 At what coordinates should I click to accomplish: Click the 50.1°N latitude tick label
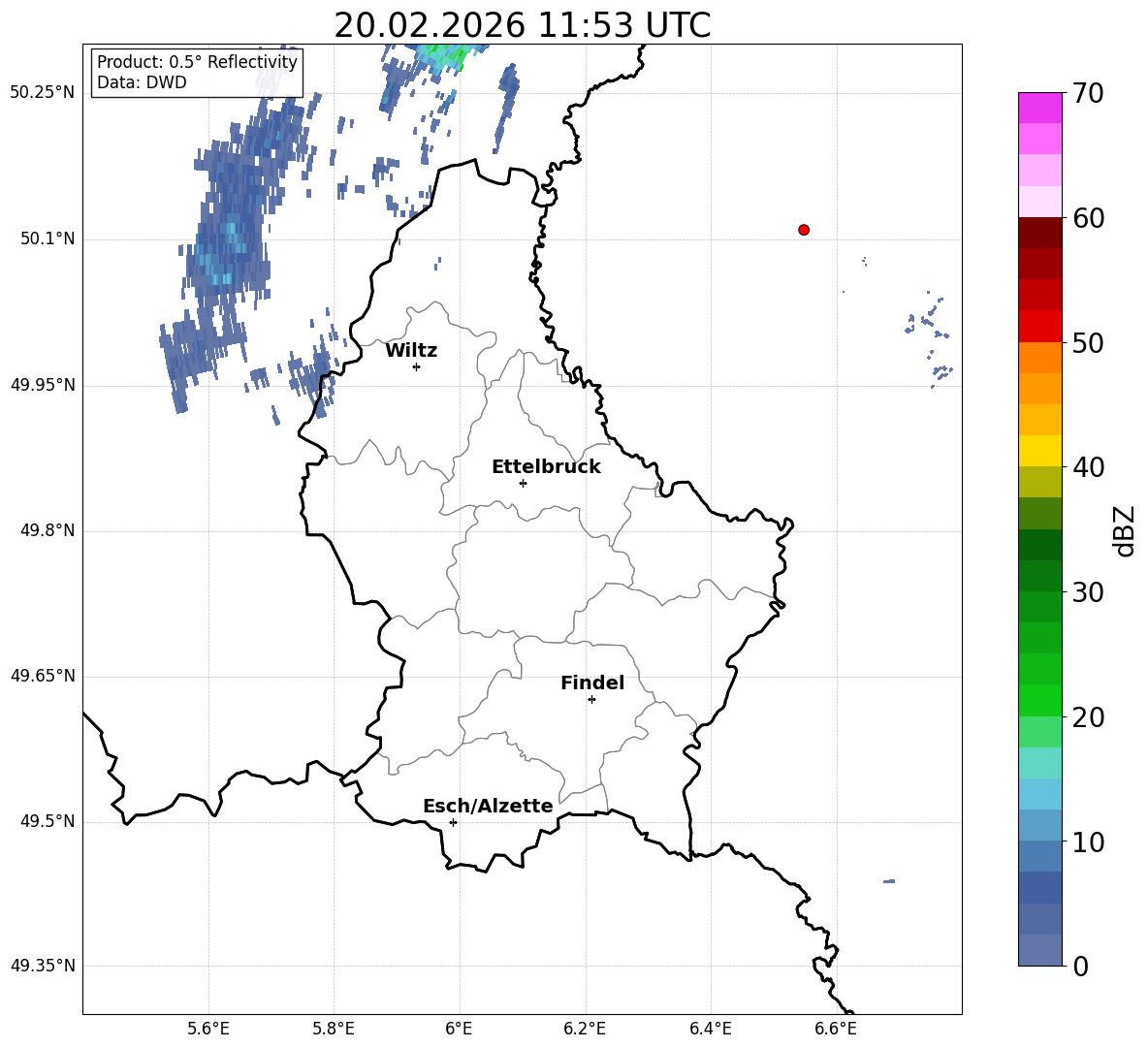48,238
